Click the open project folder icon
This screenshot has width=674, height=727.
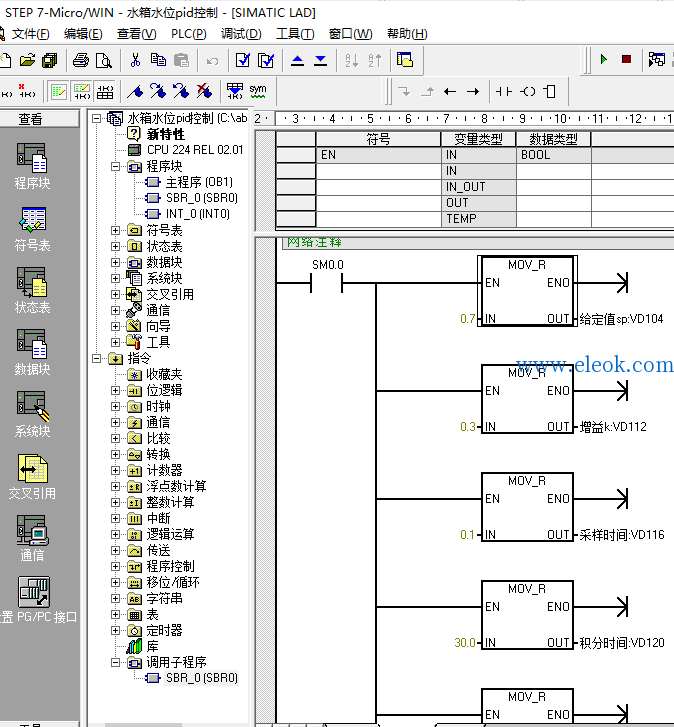(x=28, y=60)
